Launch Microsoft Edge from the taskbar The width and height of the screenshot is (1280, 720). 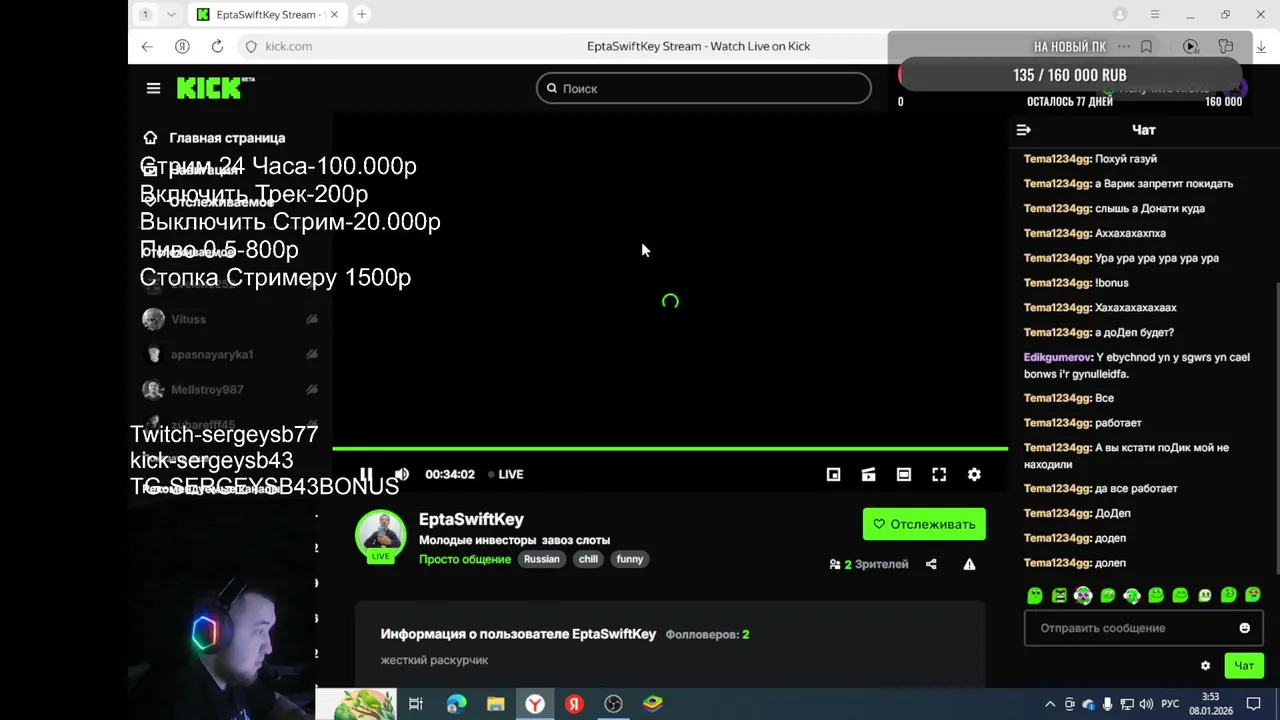456,704
